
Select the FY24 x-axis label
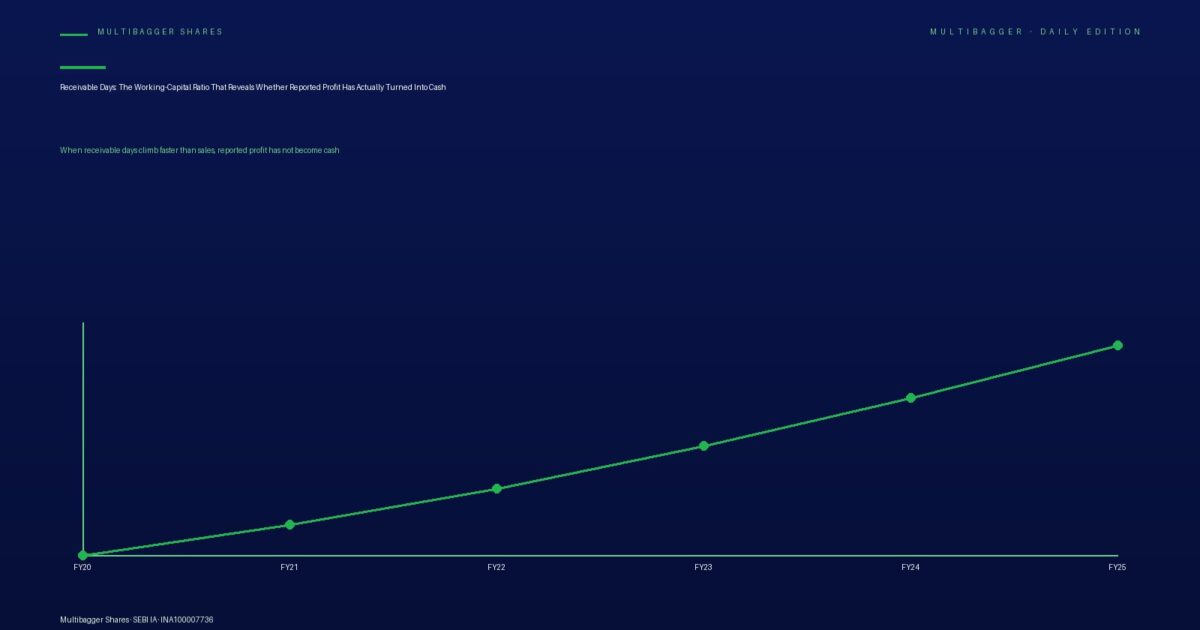tap(911, 567)
